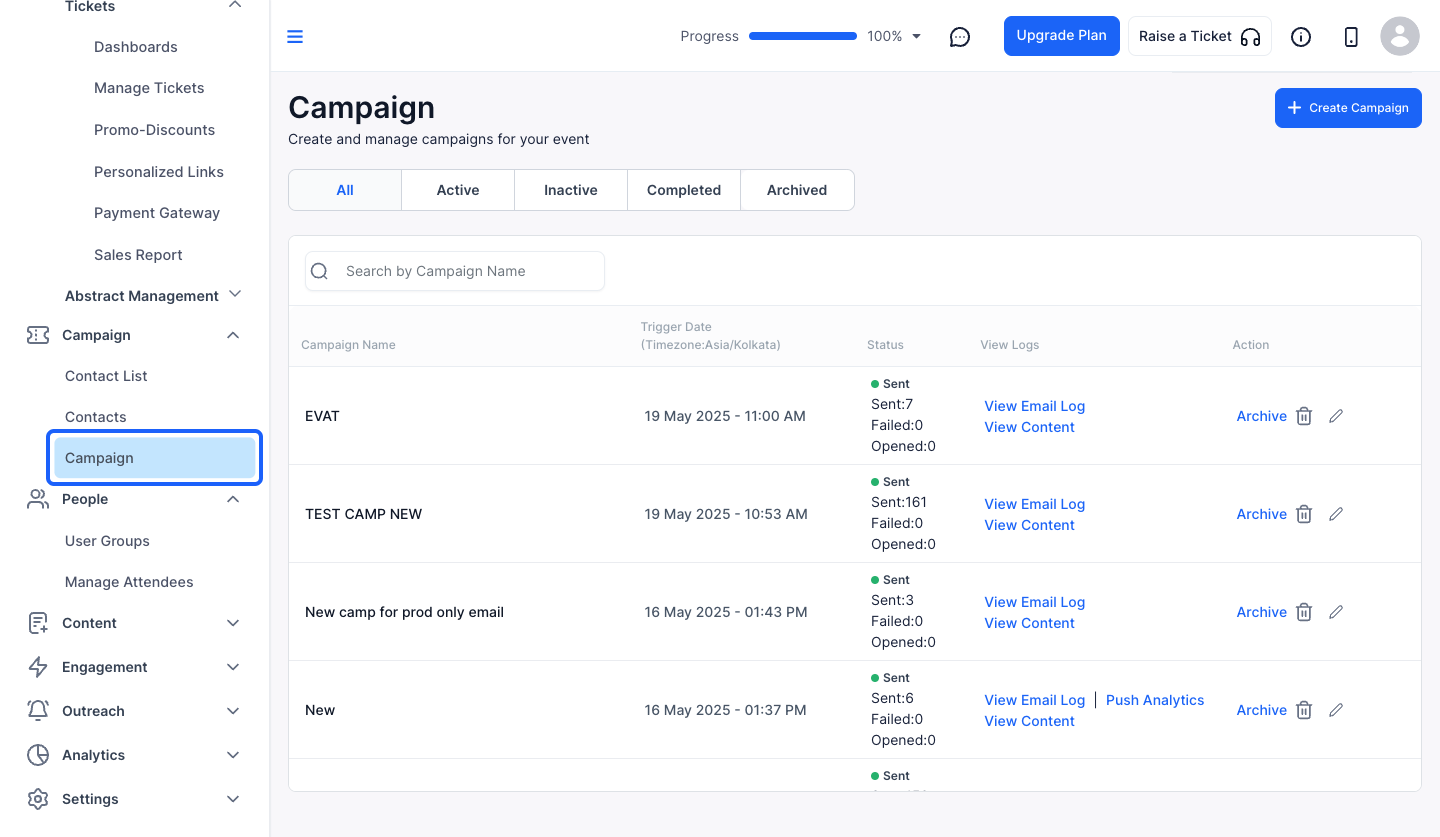Click the Analytics pie chart icon
The height and width of the screenshot is (837, 1440).
(38, 755)
